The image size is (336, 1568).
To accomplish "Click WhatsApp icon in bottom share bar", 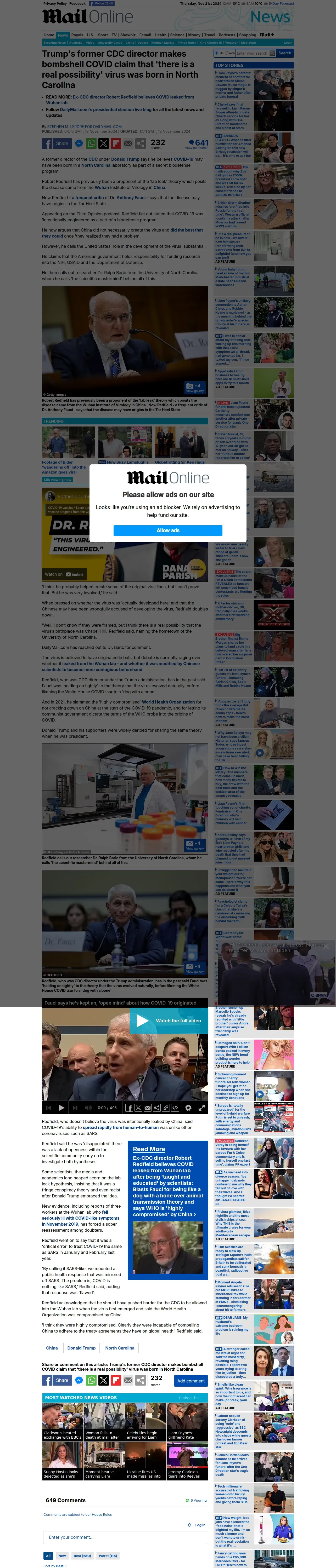I will 92,1381.
